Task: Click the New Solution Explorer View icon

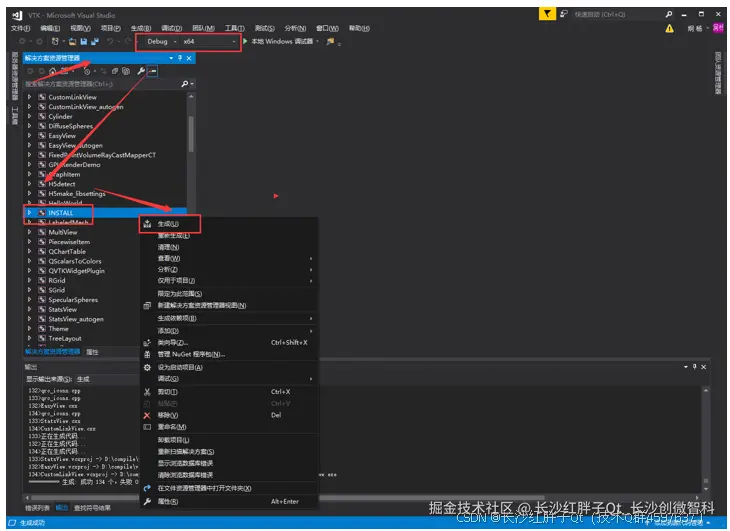Action: tap(147, 306)
